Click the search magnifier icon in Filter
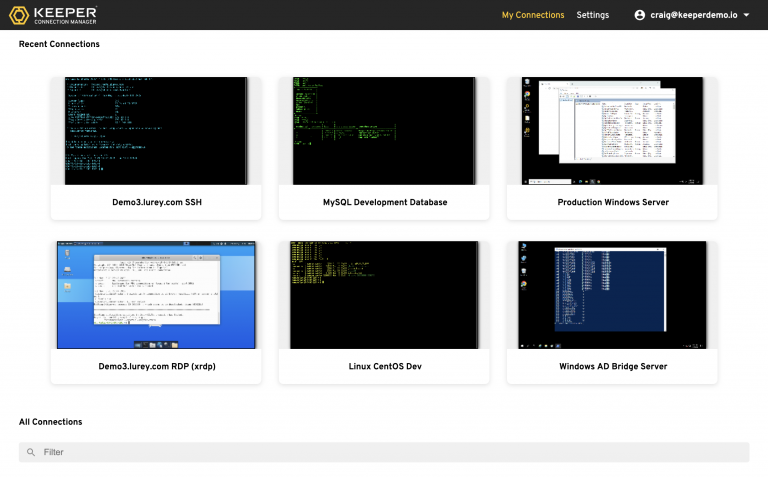 (x=31, y=452)
